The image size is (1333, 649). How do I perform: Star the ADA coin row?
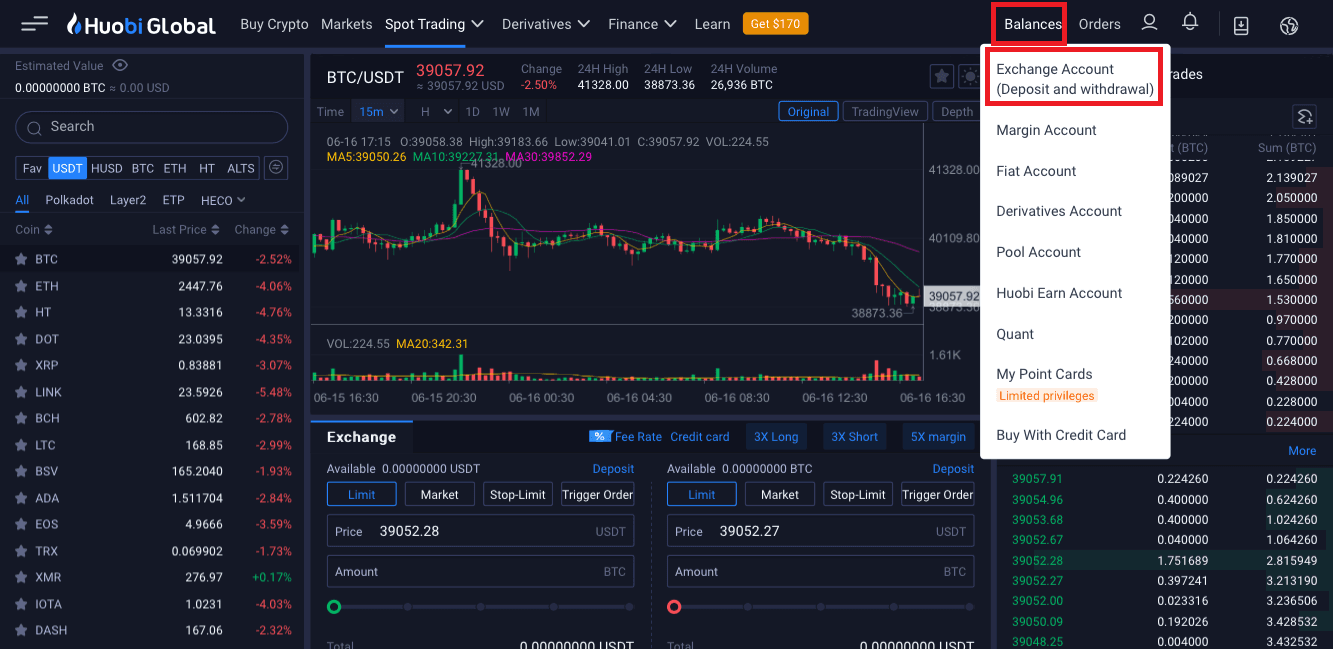click(x=21, y=498)
